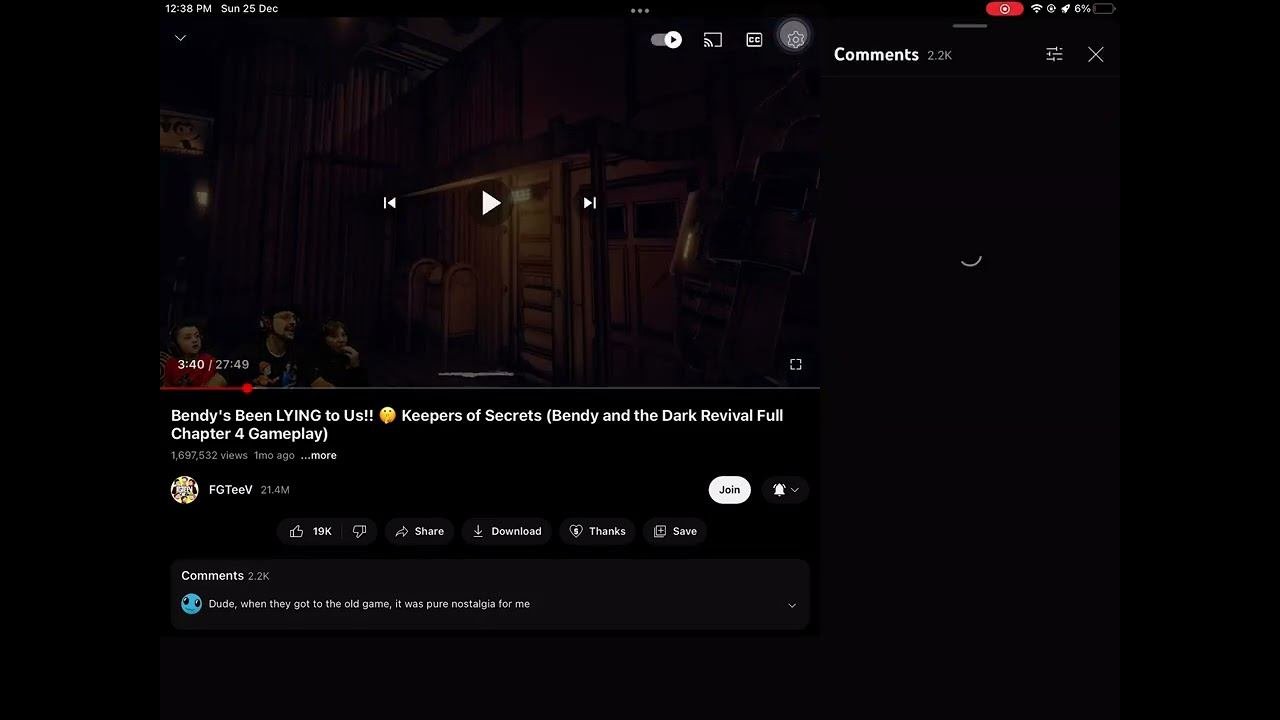Tap the 1mo ago upload date
The width and height of the screenshot is (1280, 720).
click(274, 456)
